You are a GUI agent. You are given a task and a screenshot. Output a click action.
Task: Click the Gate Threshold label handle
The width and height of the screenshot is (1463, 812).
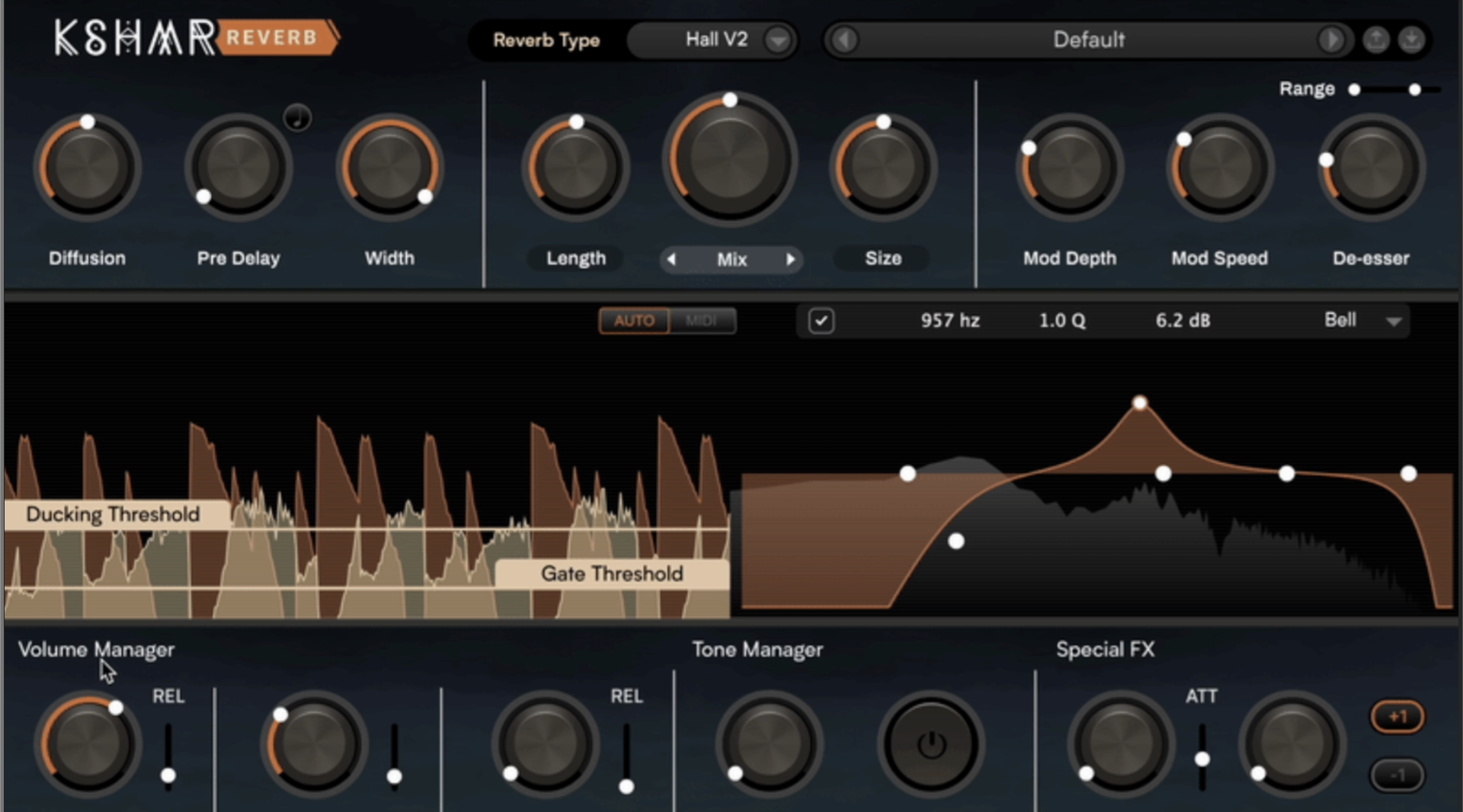[x=612, y=574]
